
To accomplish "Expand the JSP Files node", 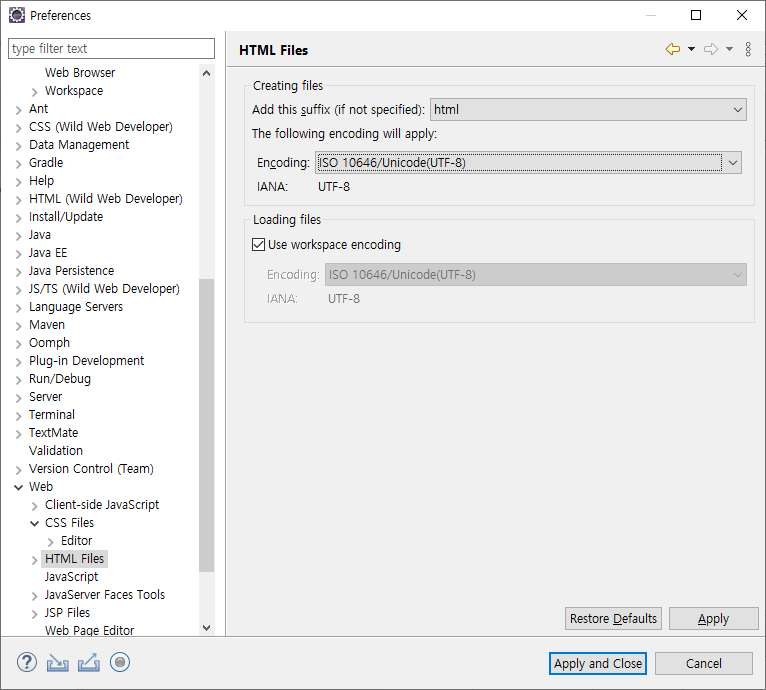I will 34,613.
